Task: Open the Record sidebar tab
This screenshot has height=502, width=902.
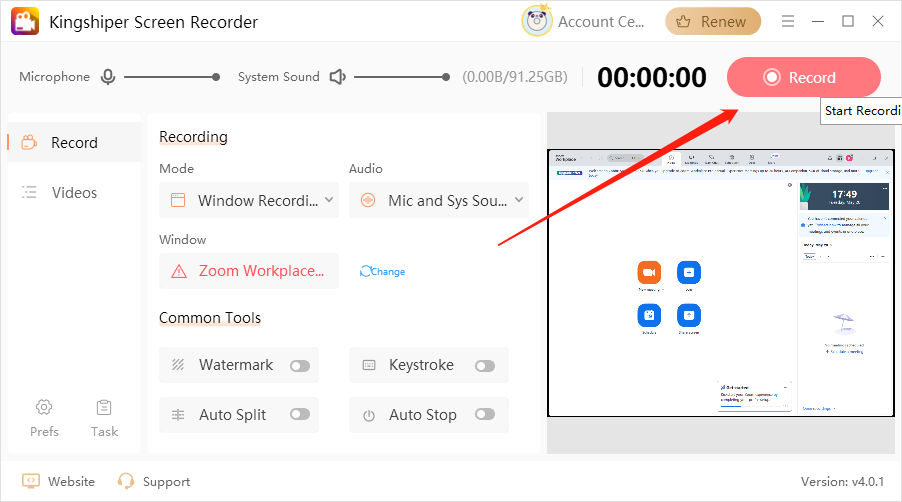Action: coord(74,142)
